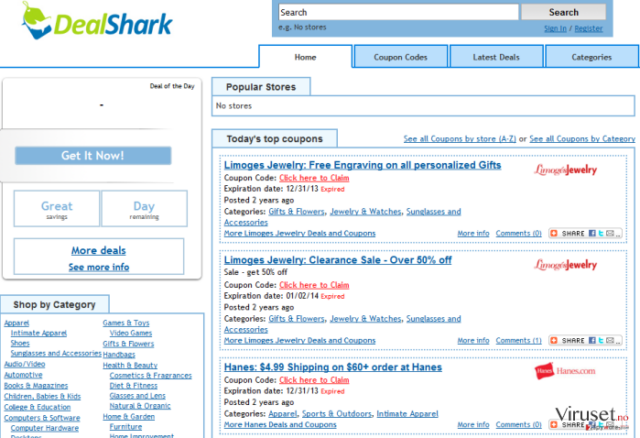Open Natural & Organic category
This screenshot has width=640, height=438.
pyautogui.click(x=140, y=406)
